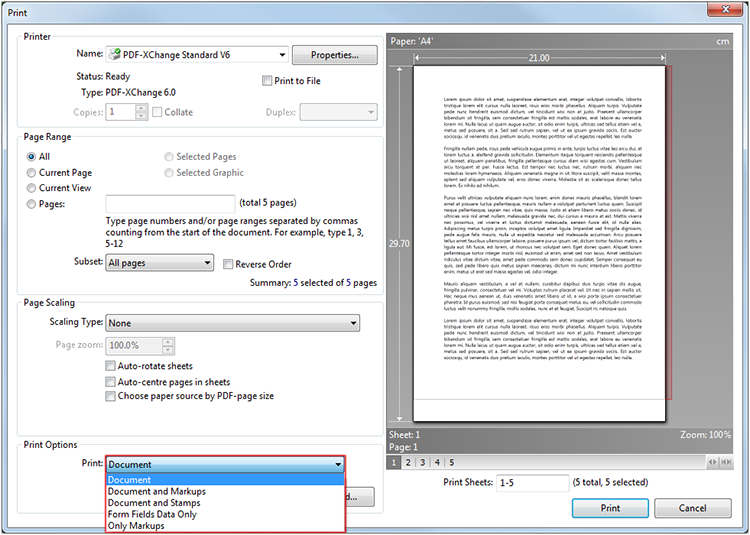Click the Zoom: 100% preview label

point(706,435)
